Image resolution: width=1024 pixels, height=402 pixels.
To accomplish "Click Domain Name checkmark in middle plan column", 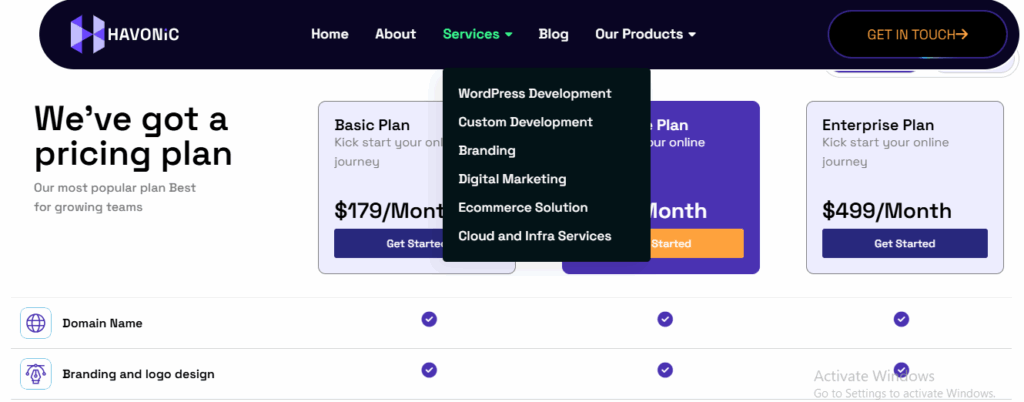I will pos(665,319).
